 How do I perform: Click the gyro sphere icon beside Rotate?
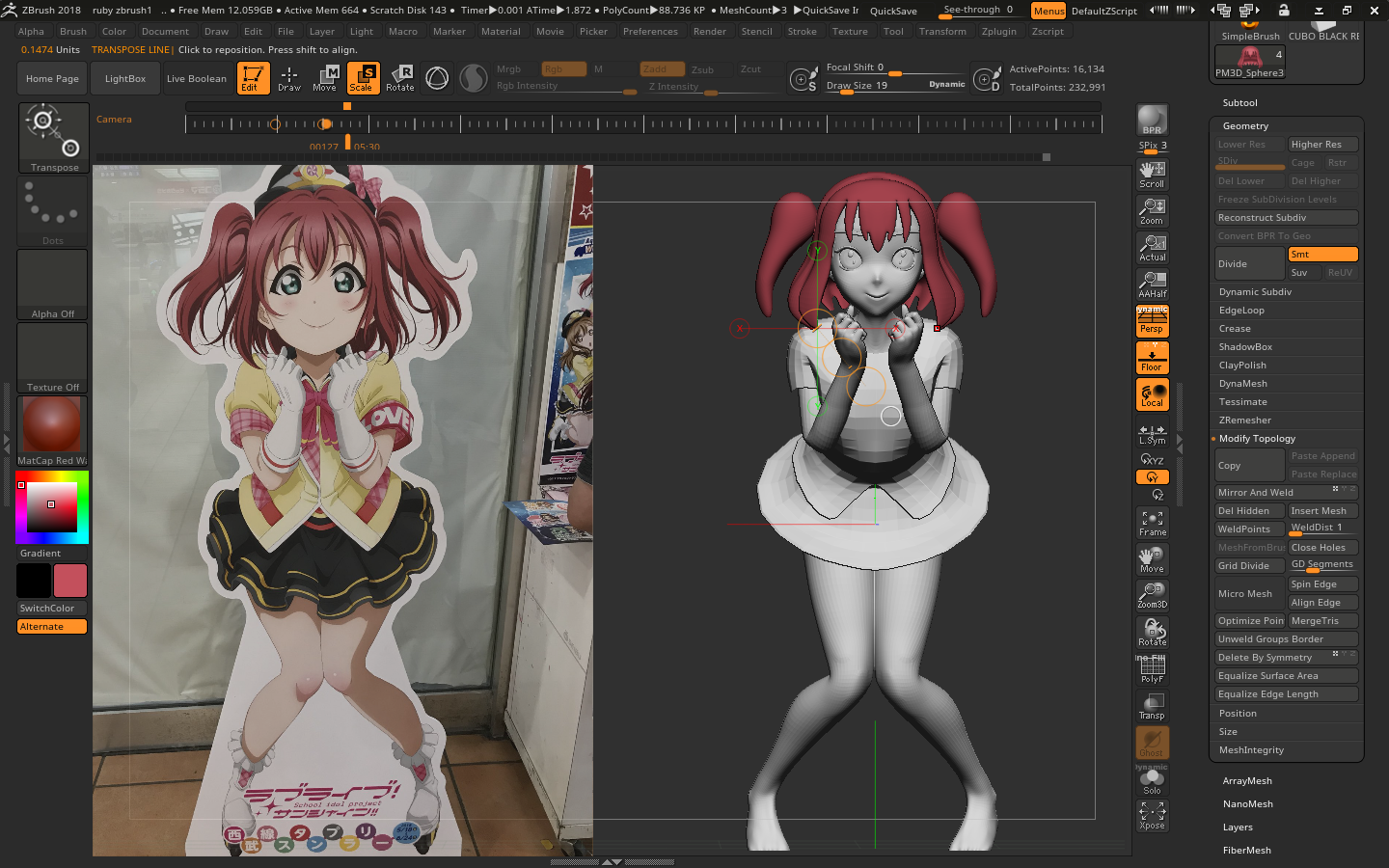pos(437,78)
